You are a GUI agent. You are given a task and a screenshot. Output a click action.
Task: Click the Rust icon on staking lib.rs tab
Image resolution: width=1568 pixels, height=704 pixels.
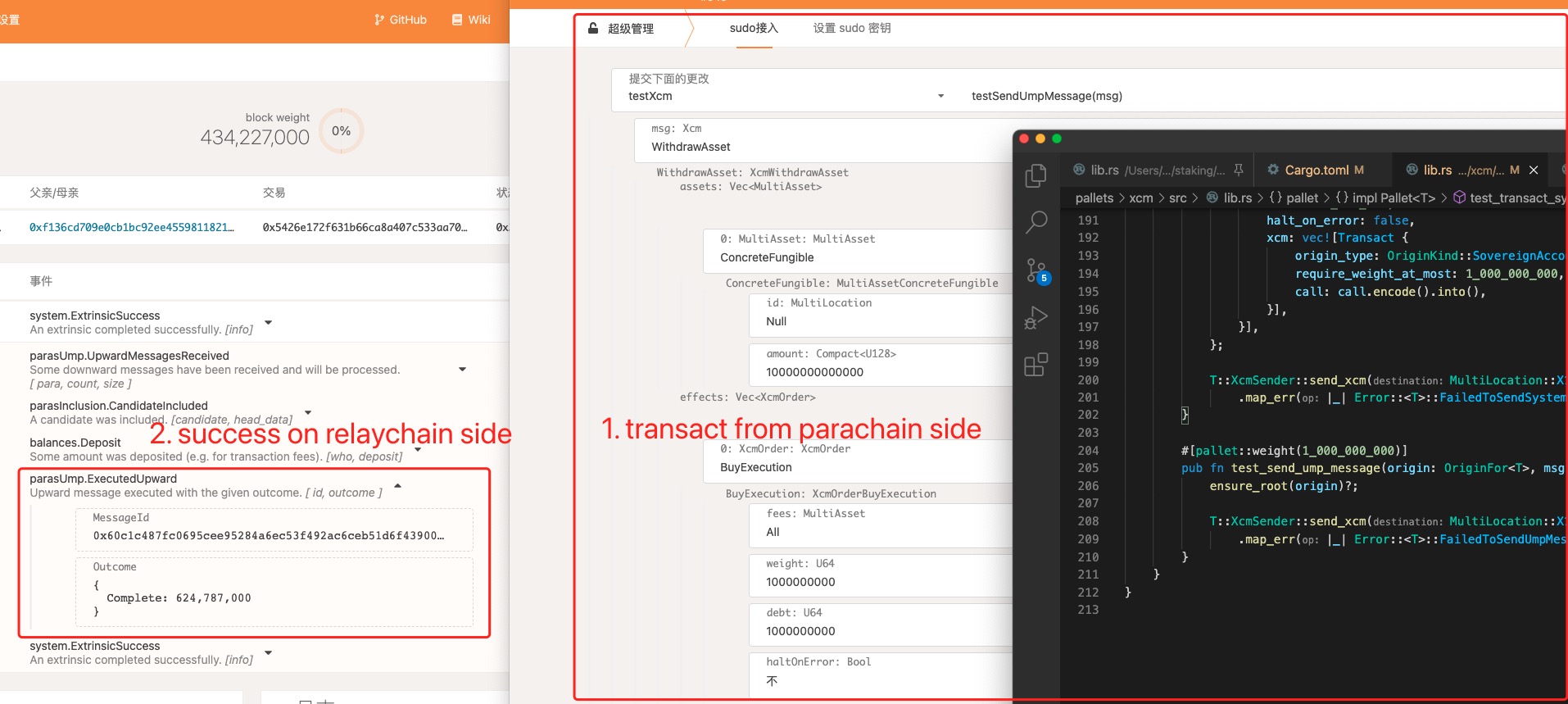(1080, 170)
